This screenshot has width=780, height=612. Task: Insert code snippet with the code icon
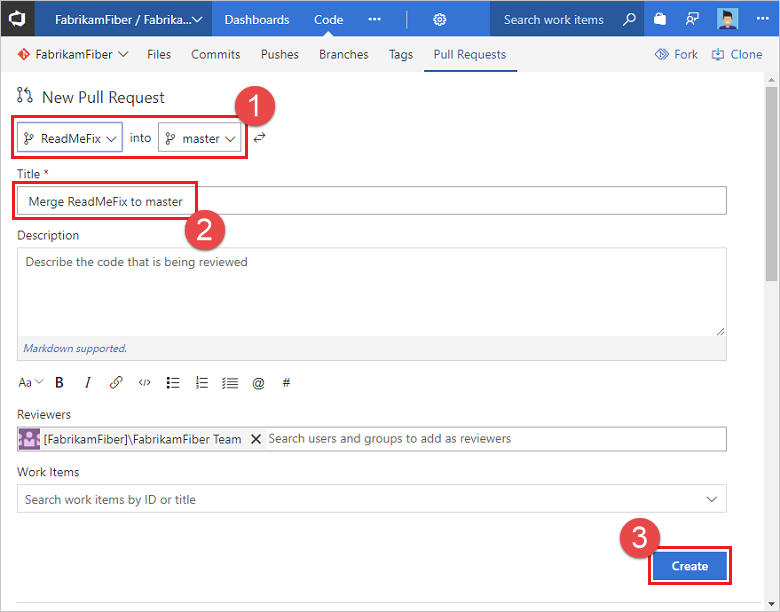[145, 382]
